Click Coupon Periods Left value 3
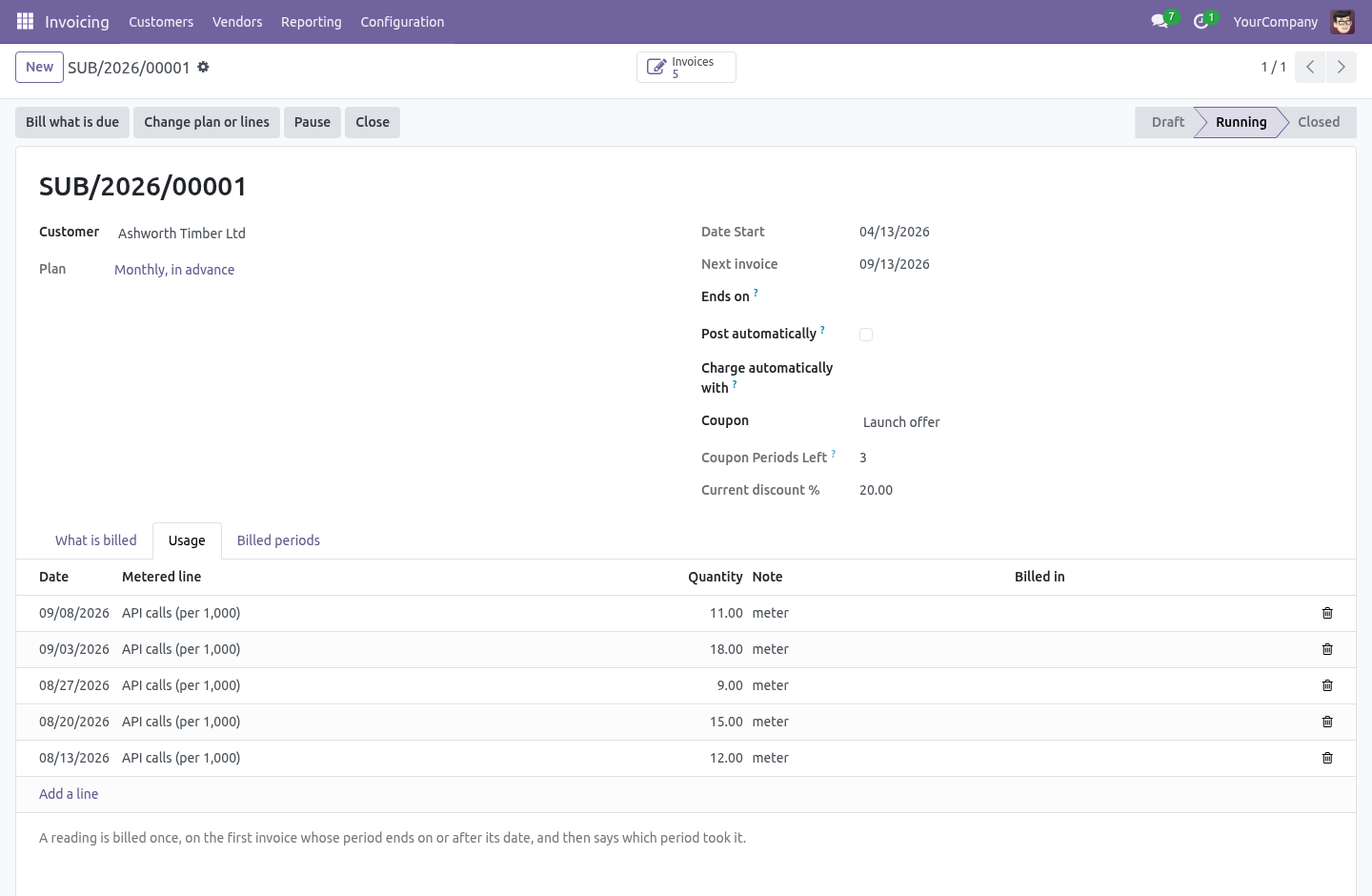 click(x=863, y=458)
